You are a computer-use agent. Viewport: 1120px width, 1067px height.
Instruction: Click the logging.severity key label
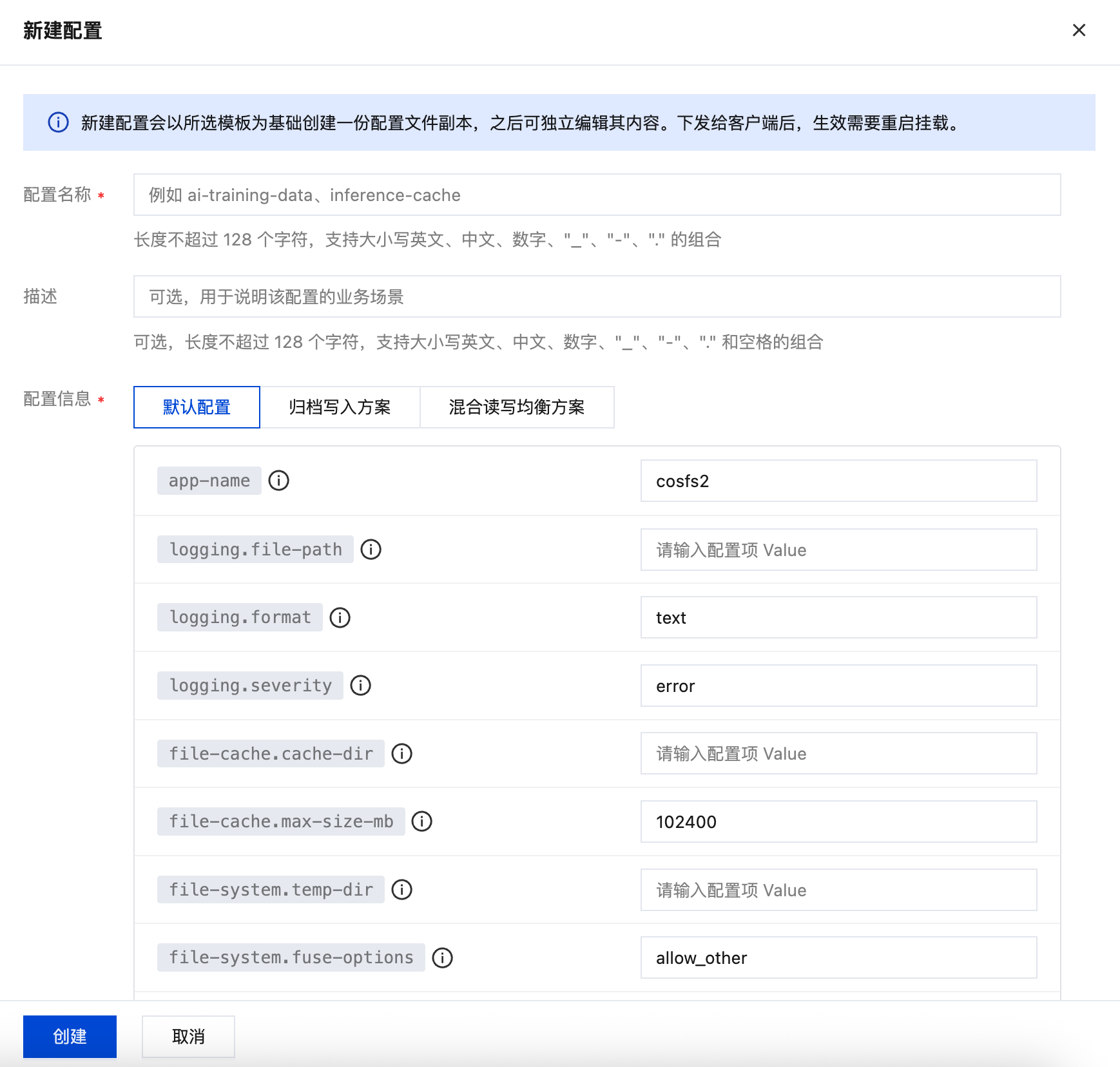point(250,686)
